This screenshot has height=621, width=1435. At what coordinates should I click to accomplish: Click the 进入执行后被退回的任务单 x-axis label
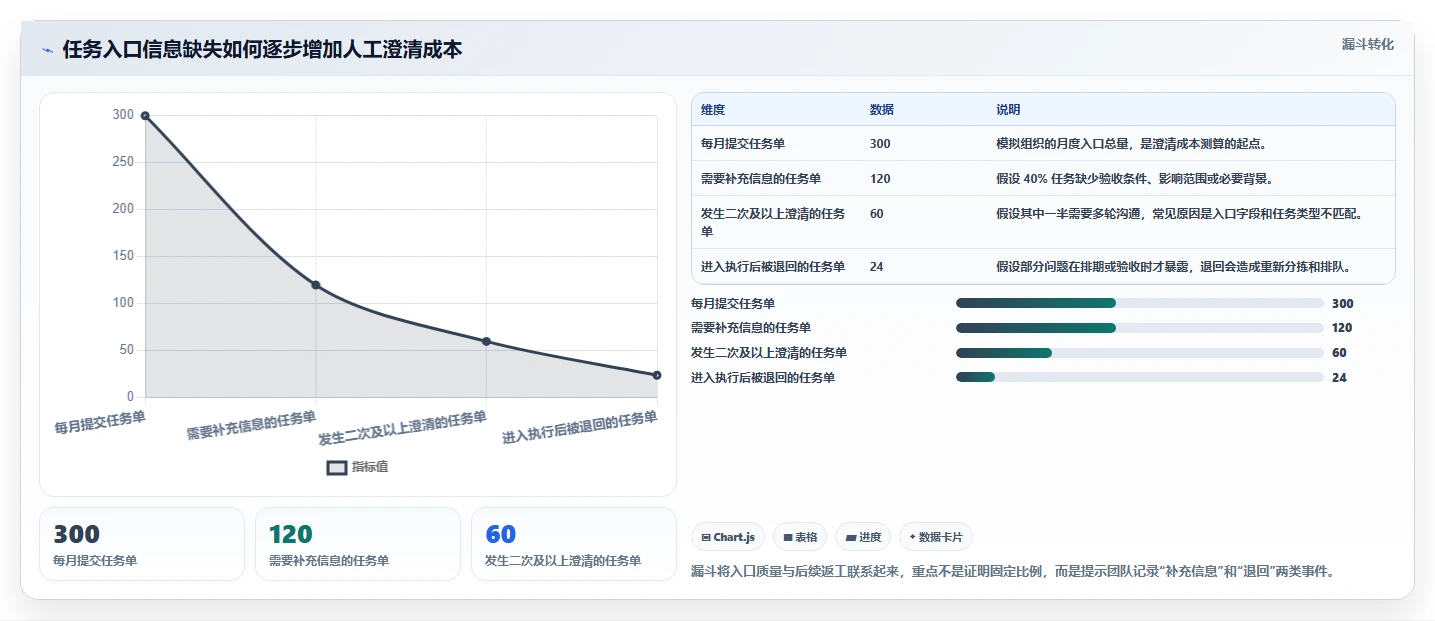pos(580,427)
